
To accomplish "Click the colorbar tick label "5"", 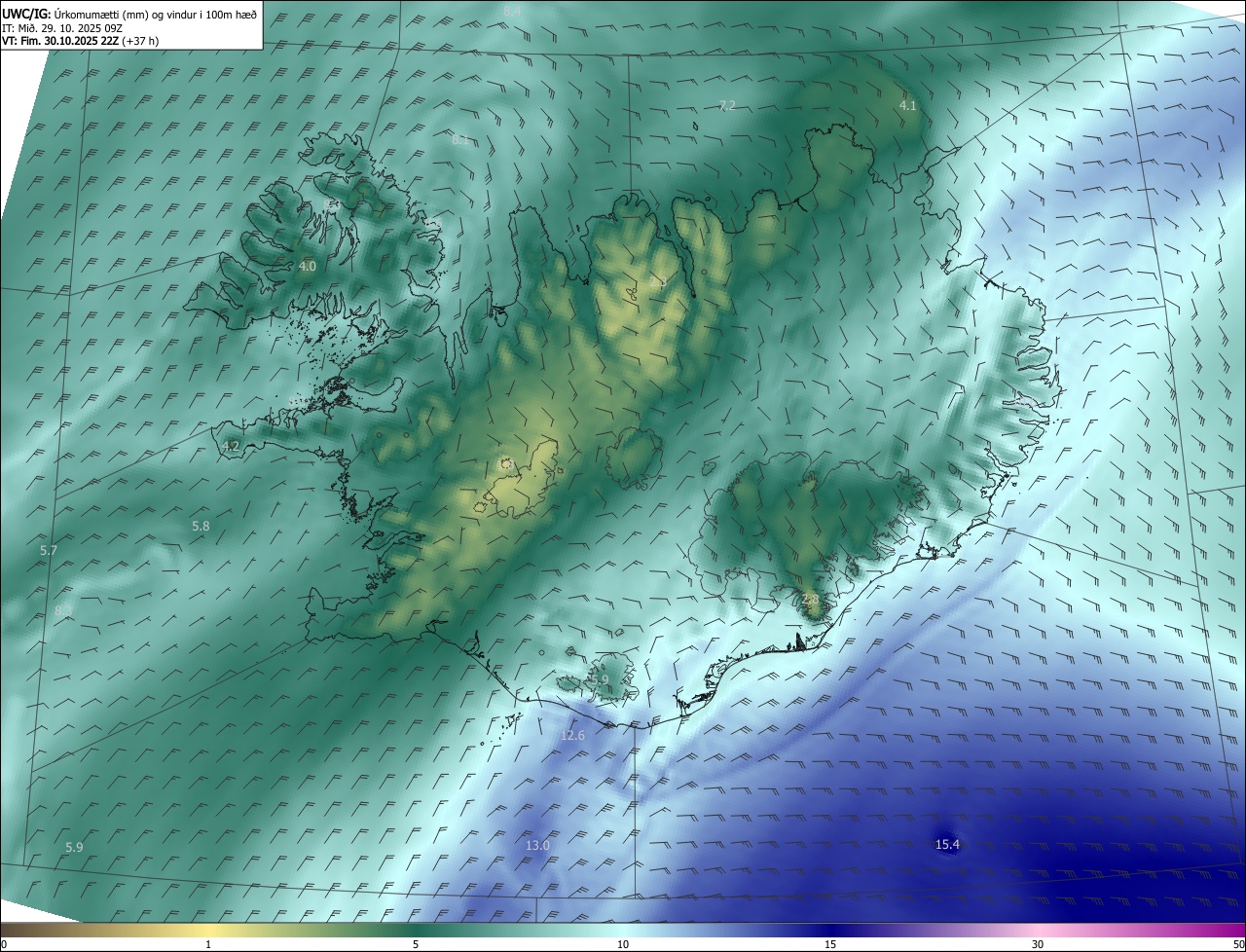I will coord(416,944).
